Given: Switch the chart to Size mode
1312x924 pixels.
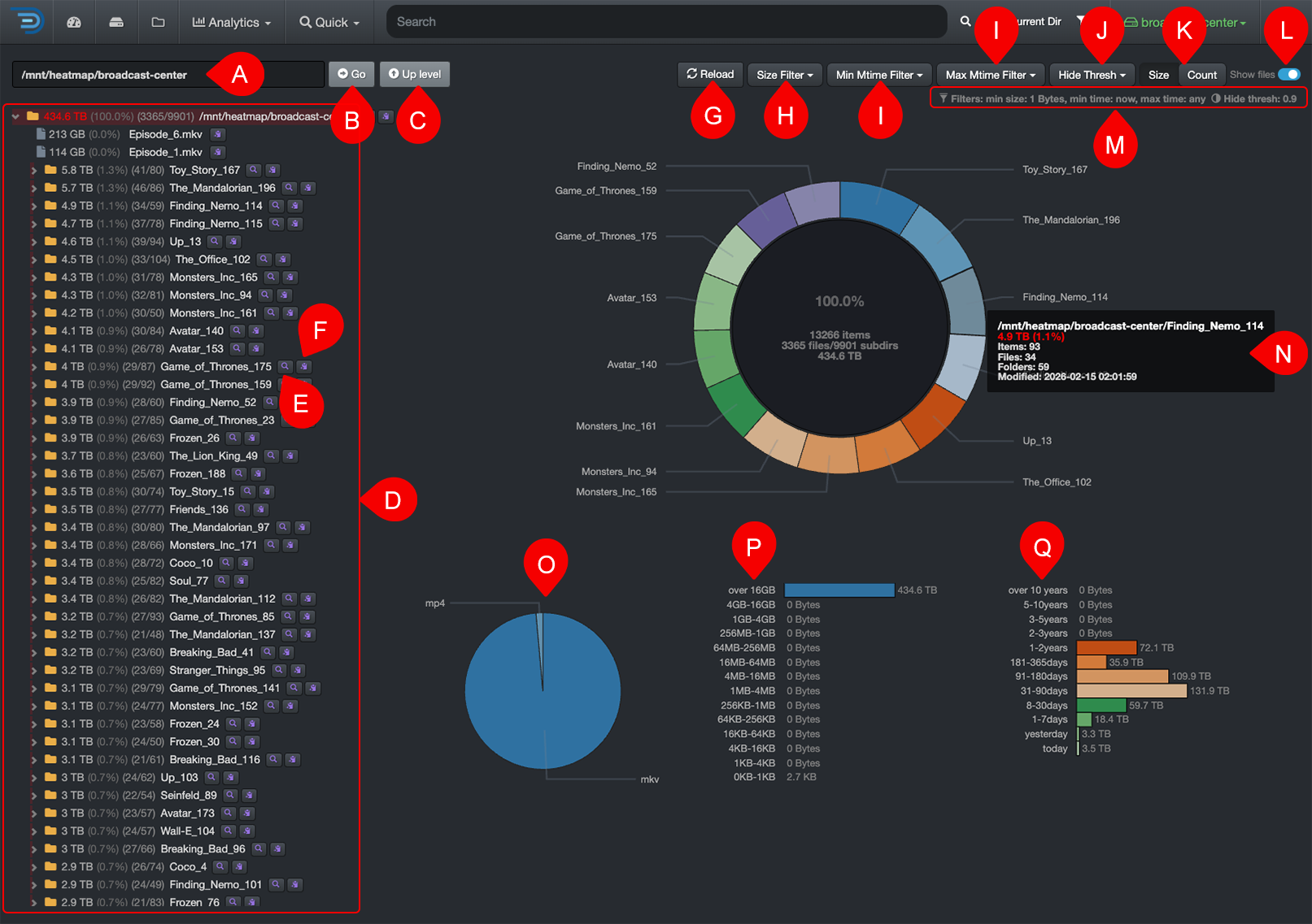Looking at the screenshot, I should [x=1158, y=75].
